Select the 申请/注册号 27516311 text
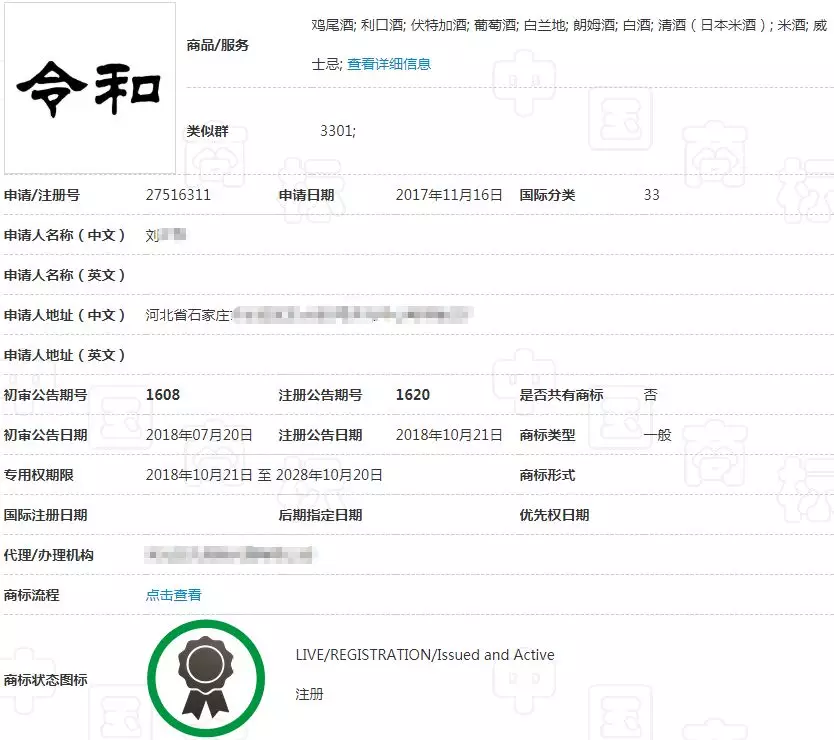Viewport: 834px width, 740px height. click(x=185, y=194)
